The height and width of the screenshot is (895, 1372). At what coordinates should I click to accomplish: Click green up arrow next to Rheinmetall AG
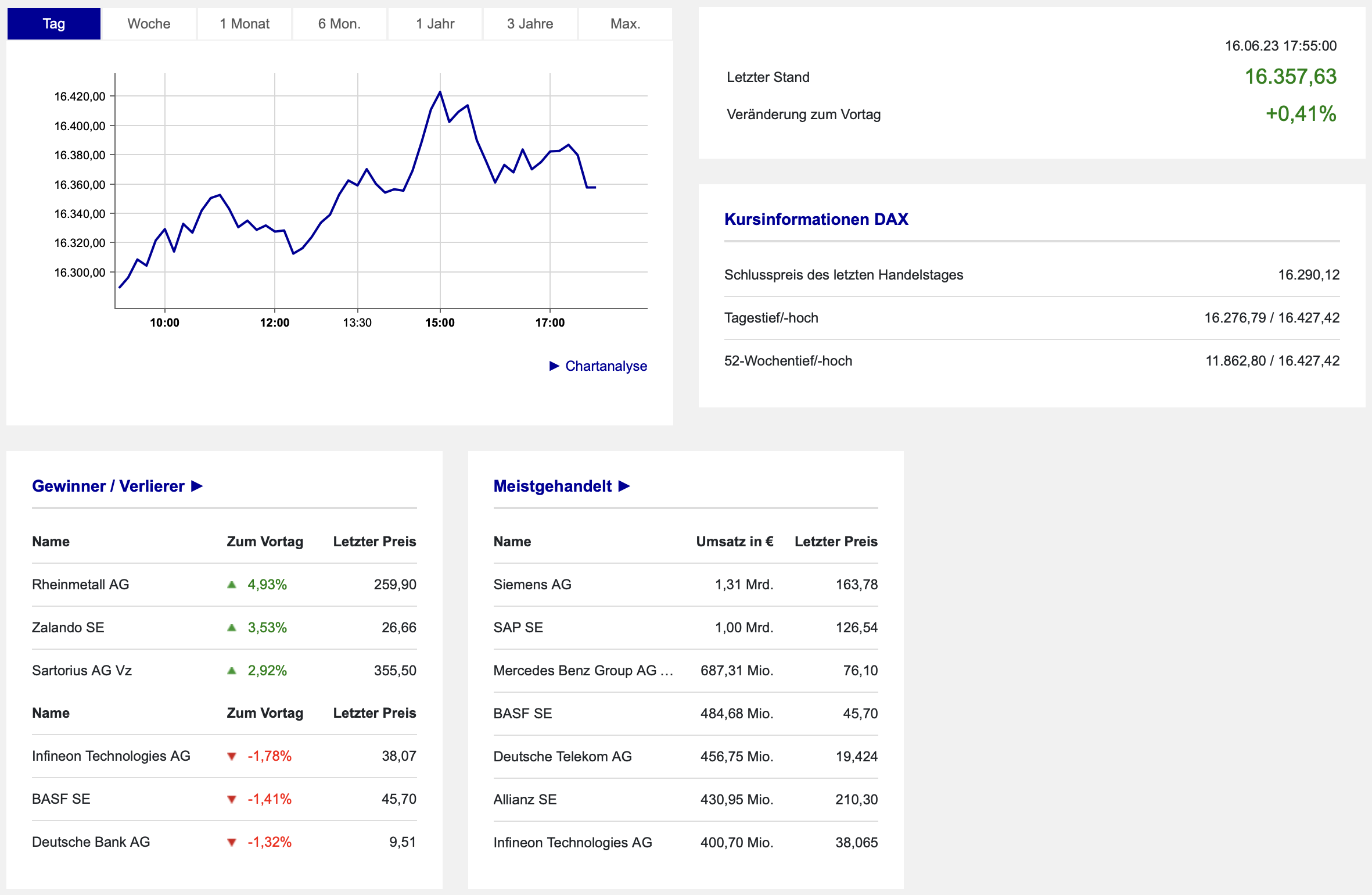click(x=232, y=585)
